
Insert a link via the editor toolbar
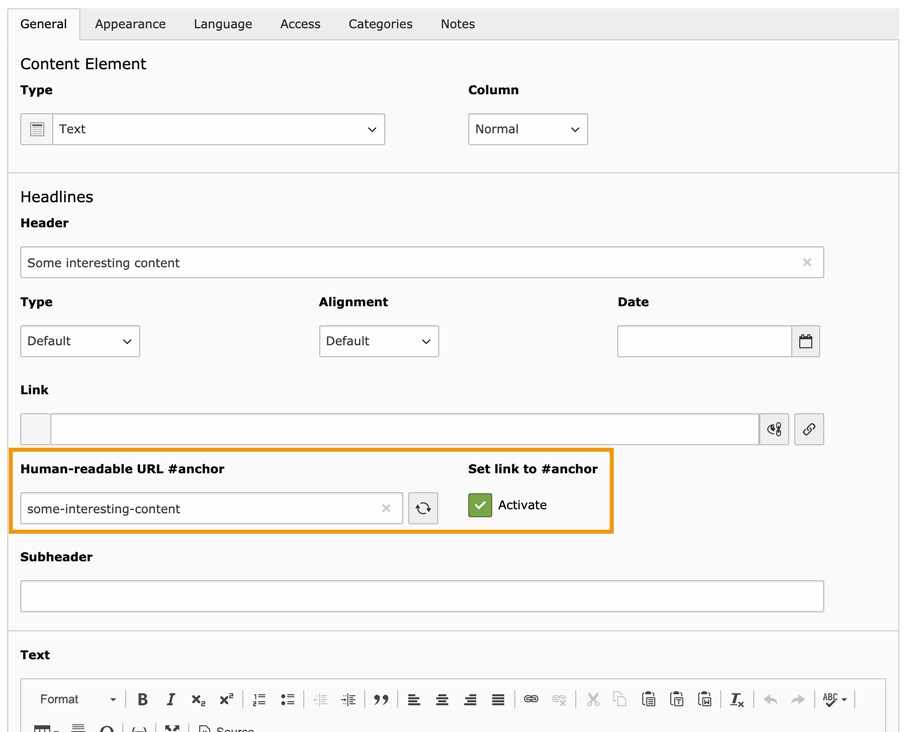click(x=531, y=699)
